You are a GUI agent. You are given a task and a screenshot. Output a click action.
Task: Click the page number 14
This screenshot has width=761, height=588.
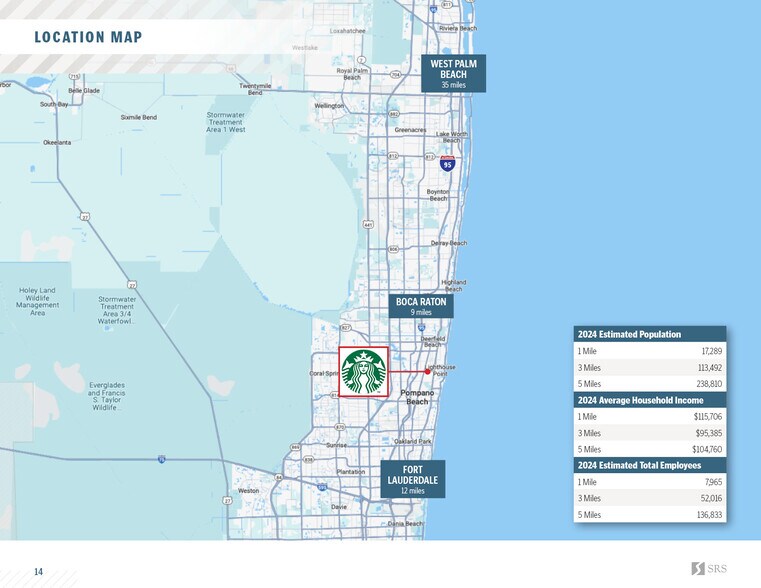pos(38,572)
